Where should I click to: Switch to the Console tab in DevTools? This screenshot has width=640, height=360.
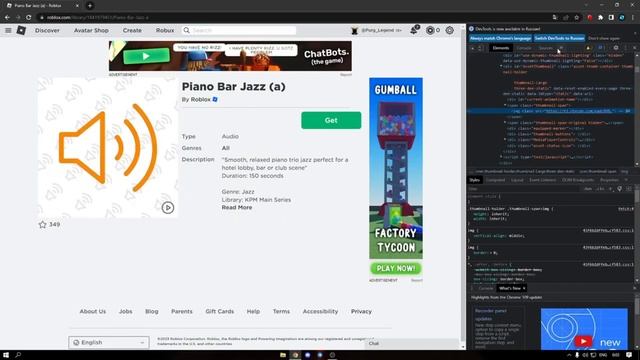[524, 48]
